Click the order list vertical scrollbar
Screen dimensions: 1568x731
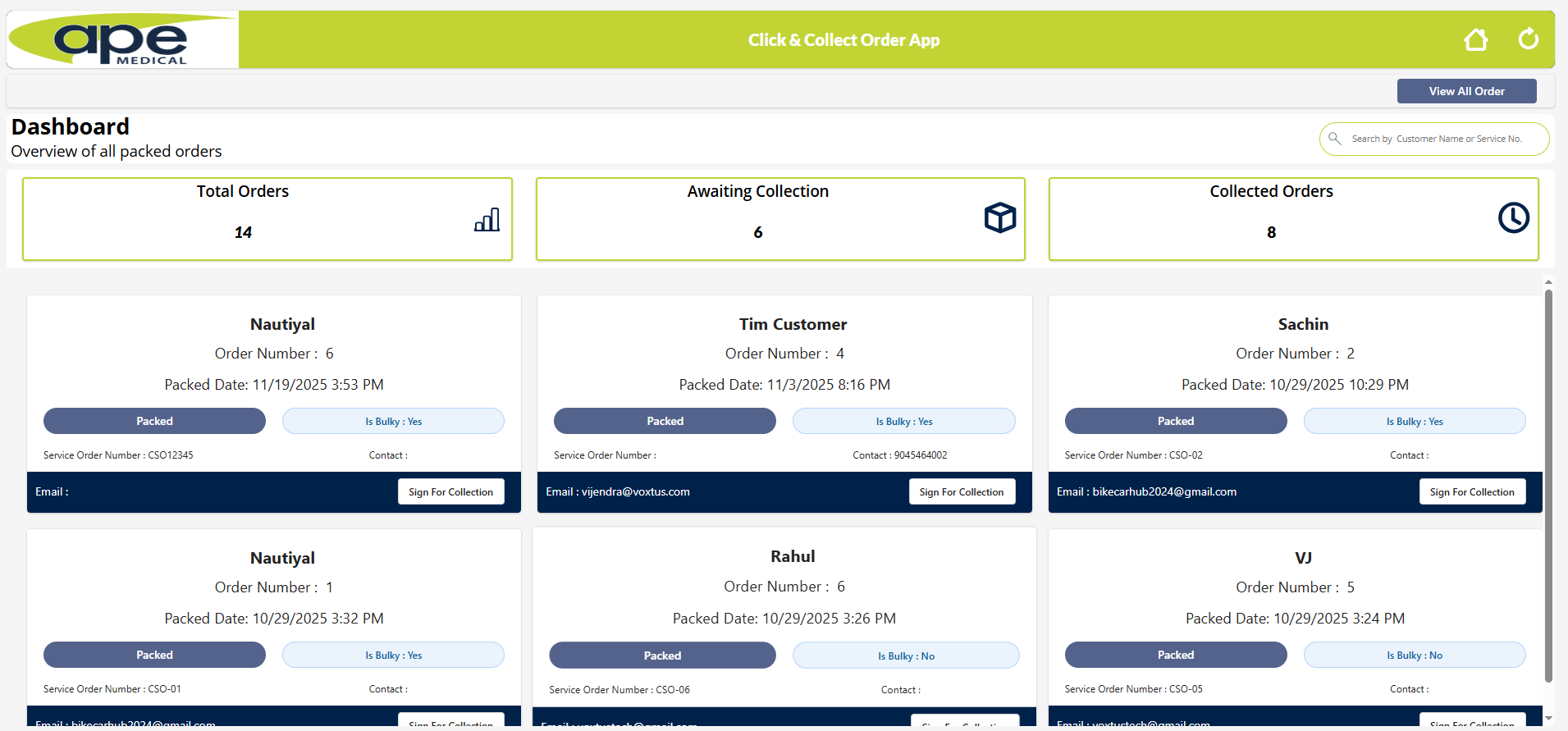(x=1548, y=486)
